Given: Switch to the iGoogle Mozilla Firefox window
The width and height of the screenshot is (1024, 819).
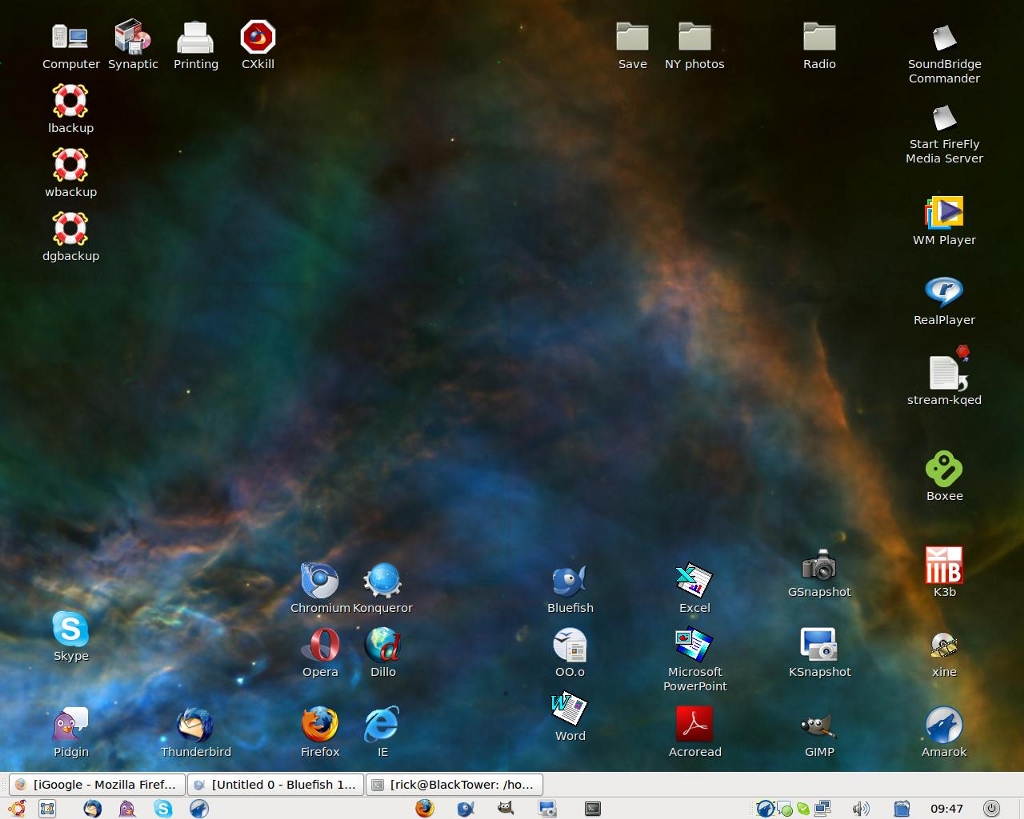Looking at the screenshot, I should (x=97, y=784).
